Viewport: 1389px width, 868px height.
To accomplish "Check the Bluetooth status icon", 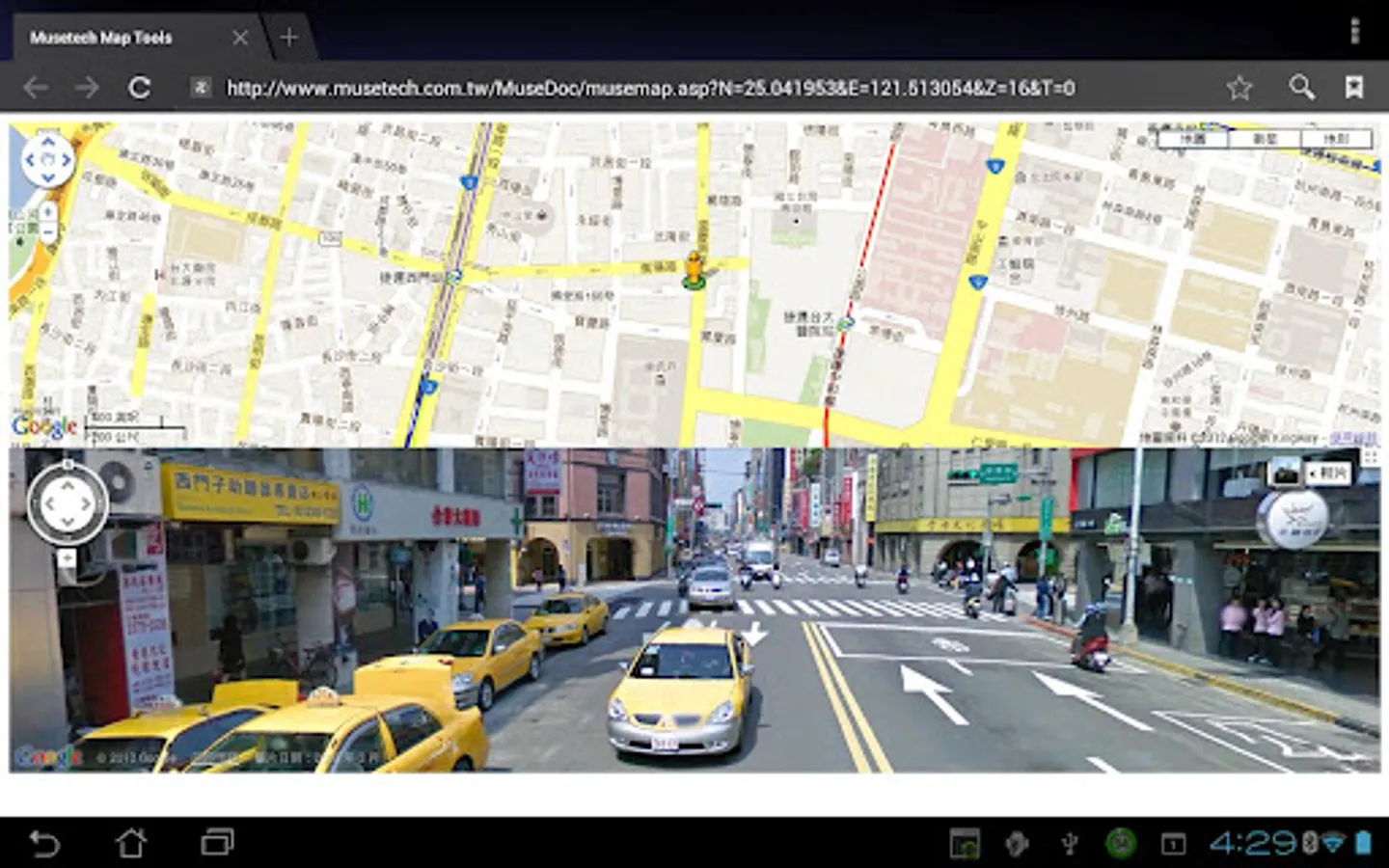I will (1310, 843).
